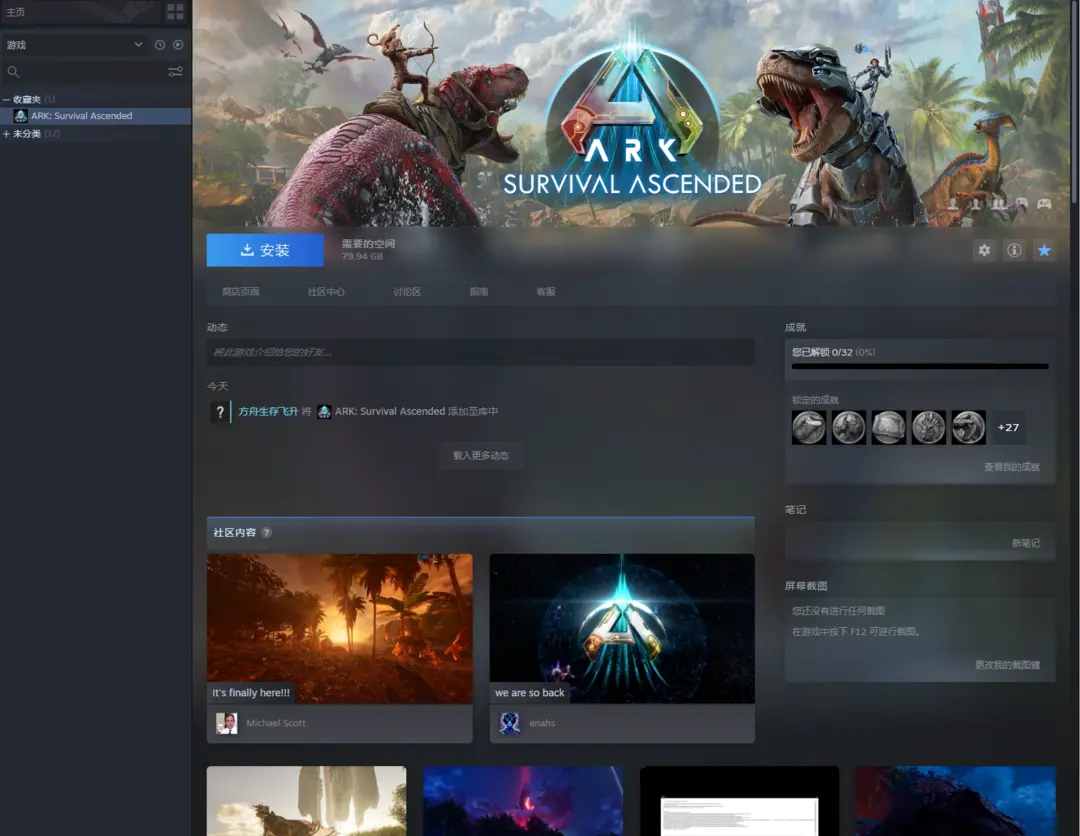
Task: Click small ARK icon in activity entry
Action: [324, 412]
